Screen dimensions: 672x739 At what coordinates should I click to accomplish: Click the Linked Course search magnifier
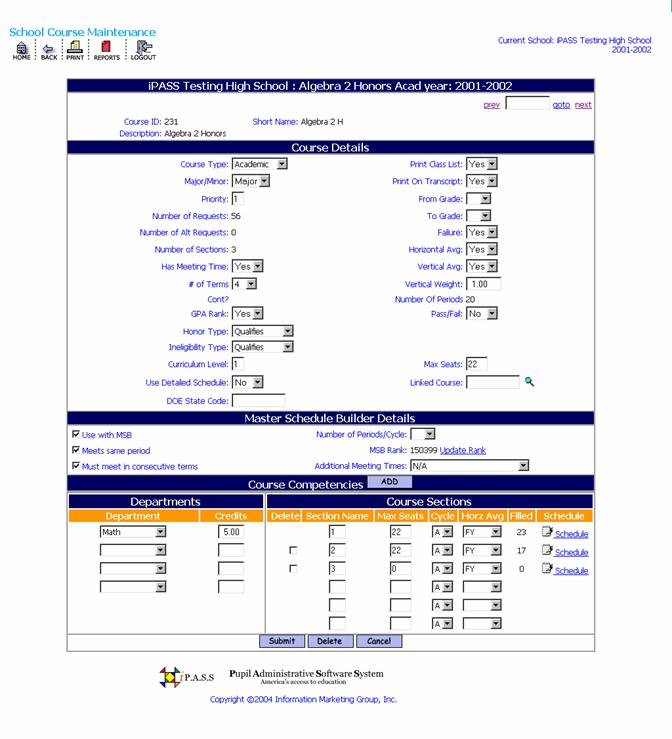[x=529, y=382]
